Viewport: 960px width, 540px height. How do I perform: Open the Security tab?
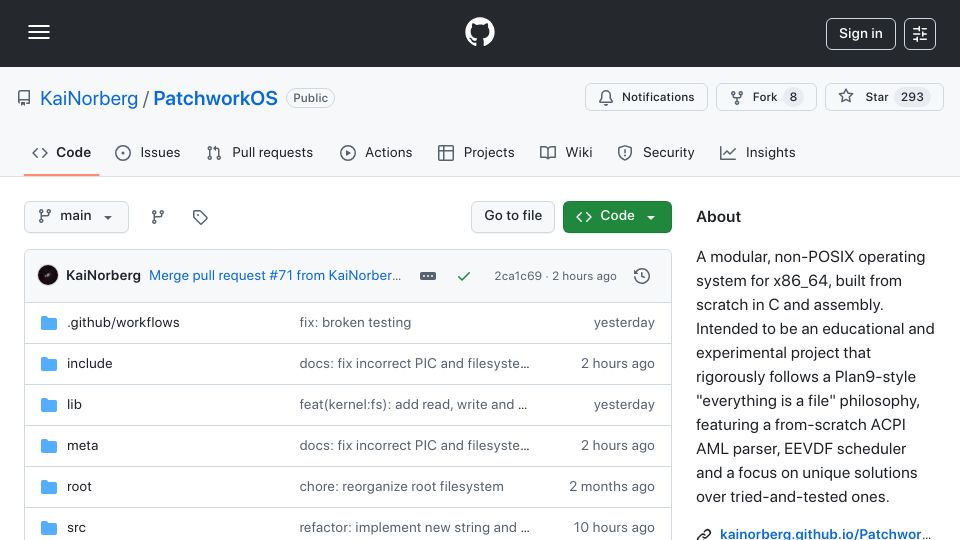pos(656,152)
